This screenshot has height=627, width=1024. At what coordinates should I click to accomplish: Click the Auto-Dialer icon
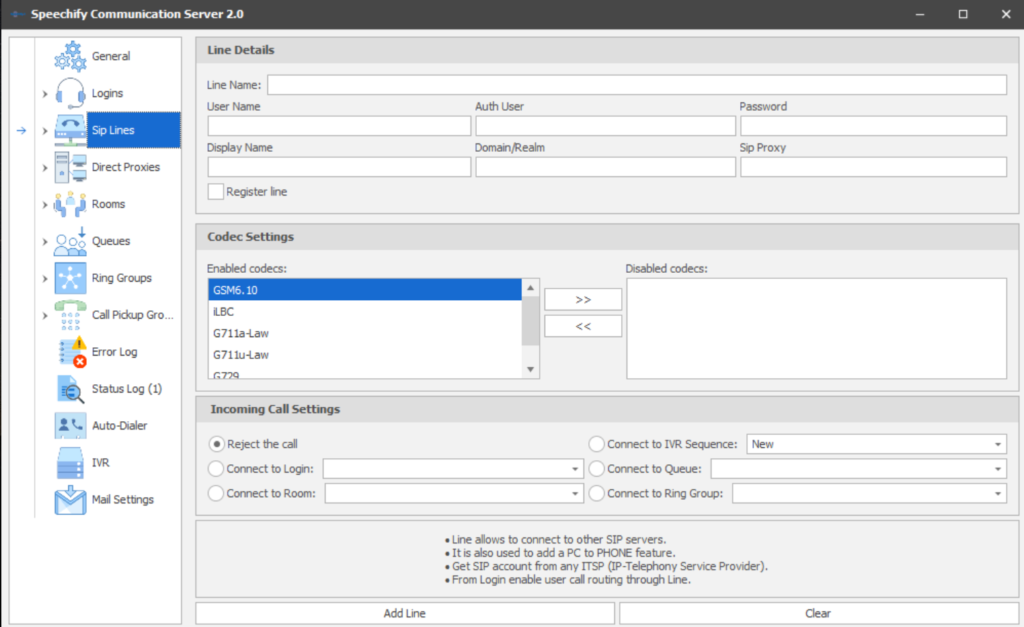pyautogui.click(x=70, y=425)
